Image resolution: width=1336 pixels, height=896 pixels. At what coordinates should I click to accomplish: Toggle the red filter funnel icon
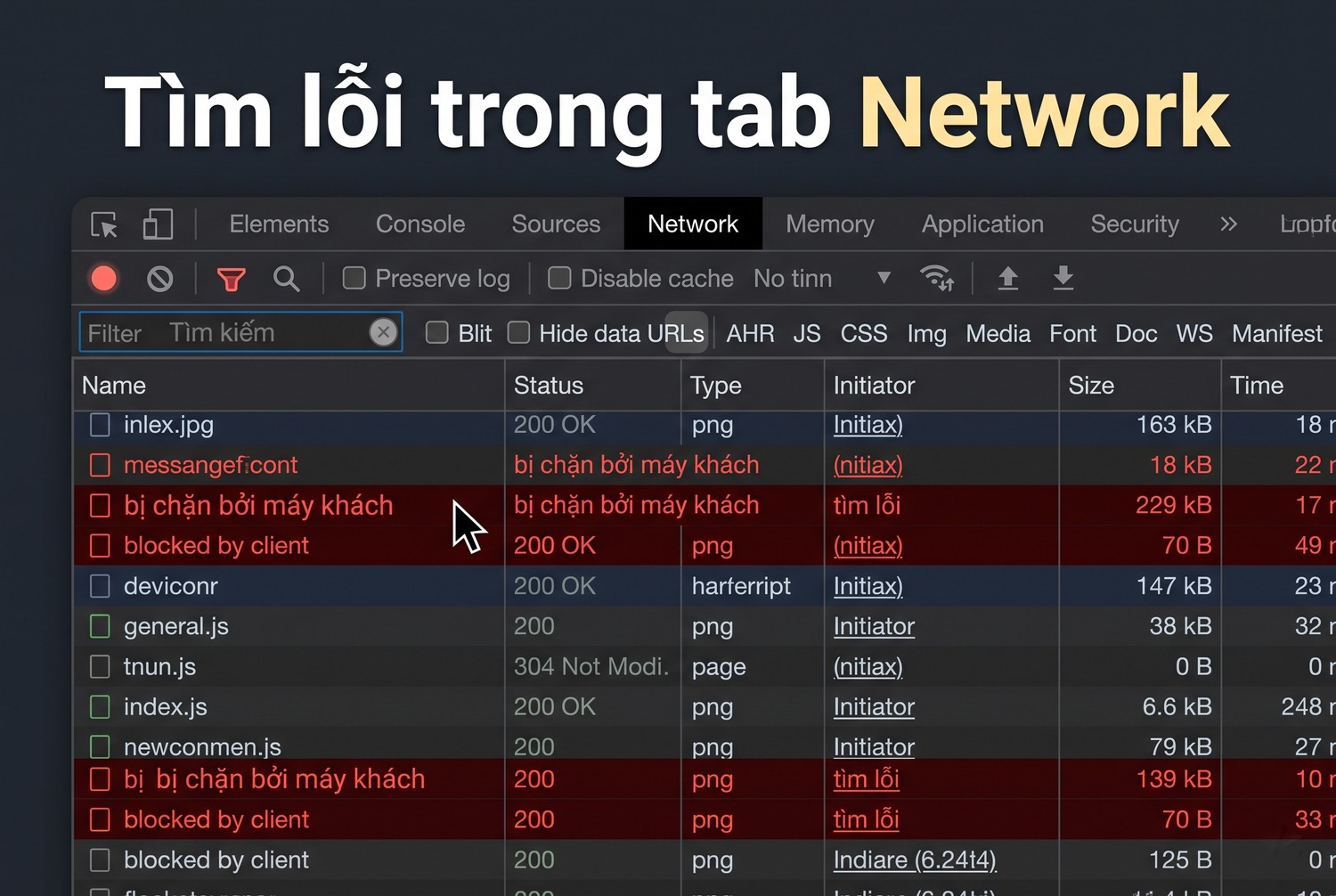pos(232,280)
